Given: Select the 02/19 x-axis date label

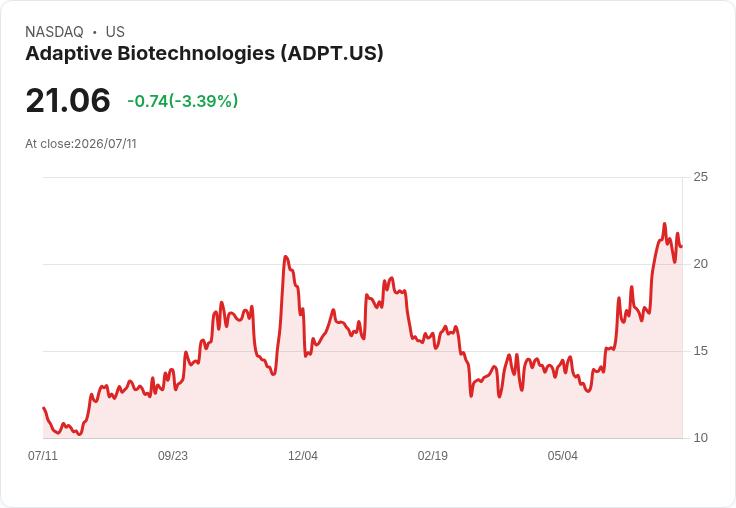Looking at the screenshot, I should point(433,455).
